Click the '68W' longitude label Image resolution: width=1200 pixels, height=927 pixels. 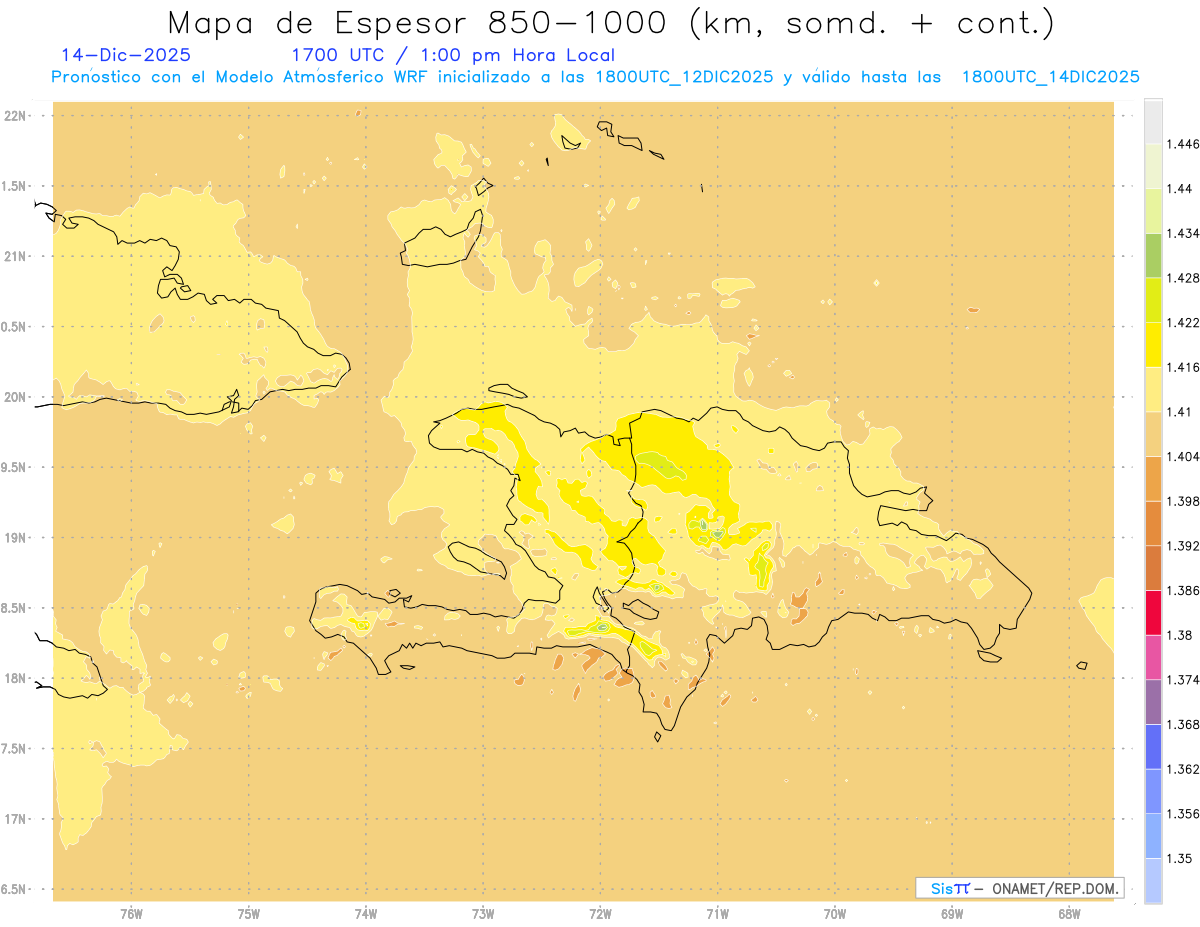point(1069,913)
